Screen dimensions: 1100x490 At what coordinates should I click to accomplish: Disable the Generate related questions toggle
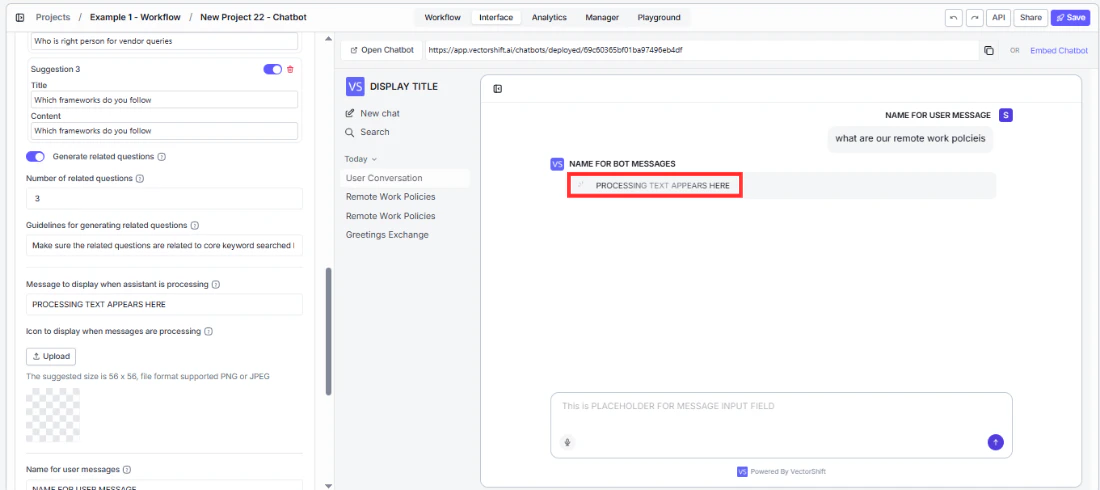tap(35, 157)
